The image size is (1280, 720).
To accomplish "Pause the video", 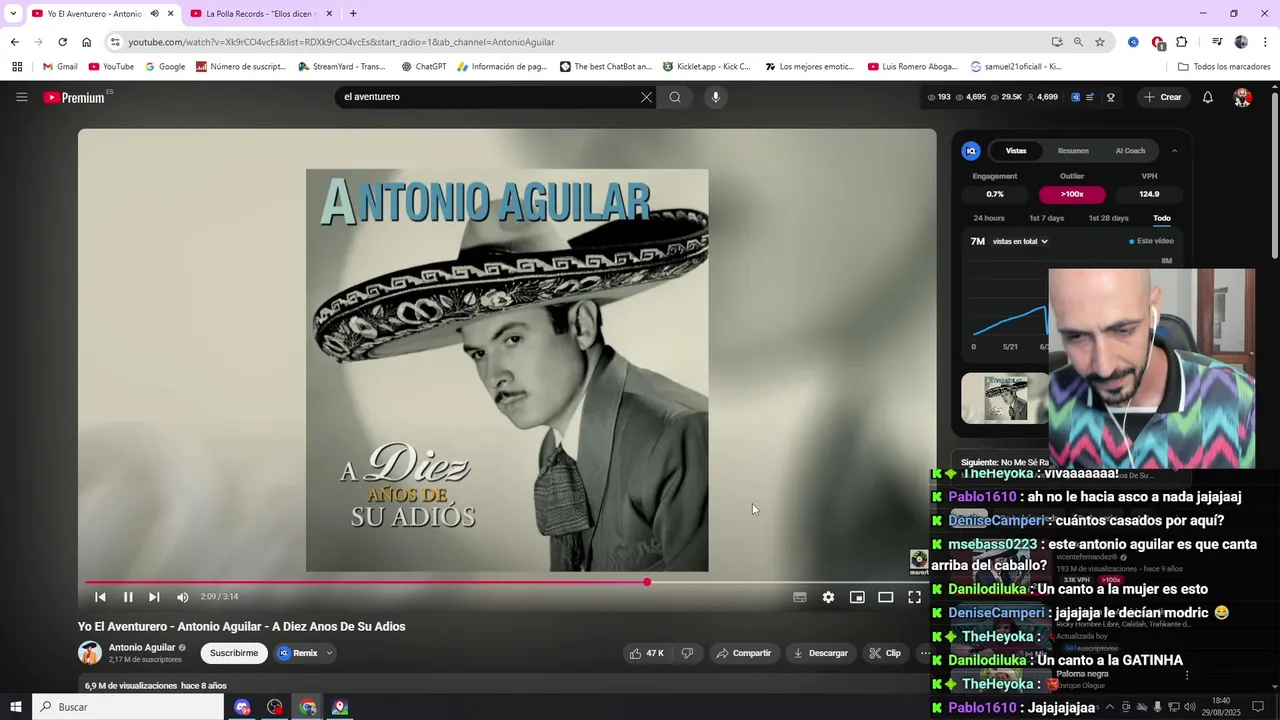I will (x=128, y=597).
